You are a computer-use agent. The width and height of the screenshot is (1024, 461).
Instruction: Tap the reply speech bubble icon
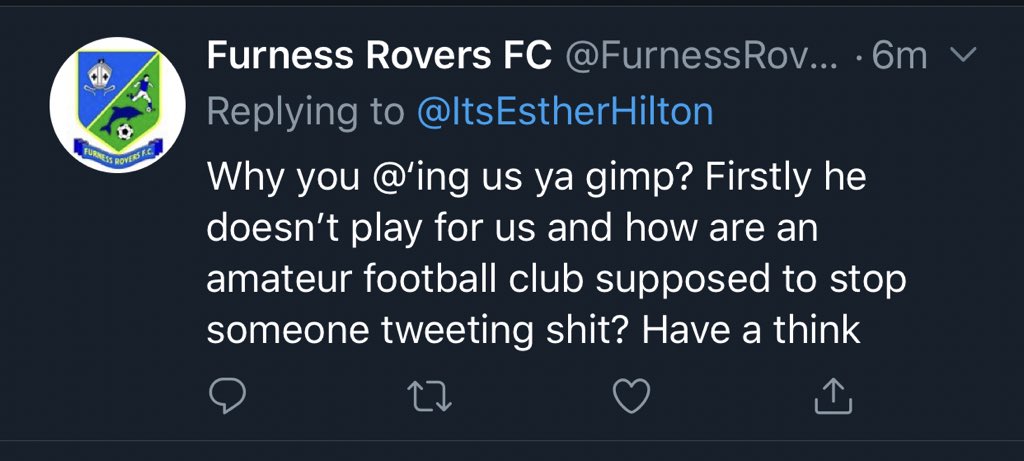[x=227, y=396]
